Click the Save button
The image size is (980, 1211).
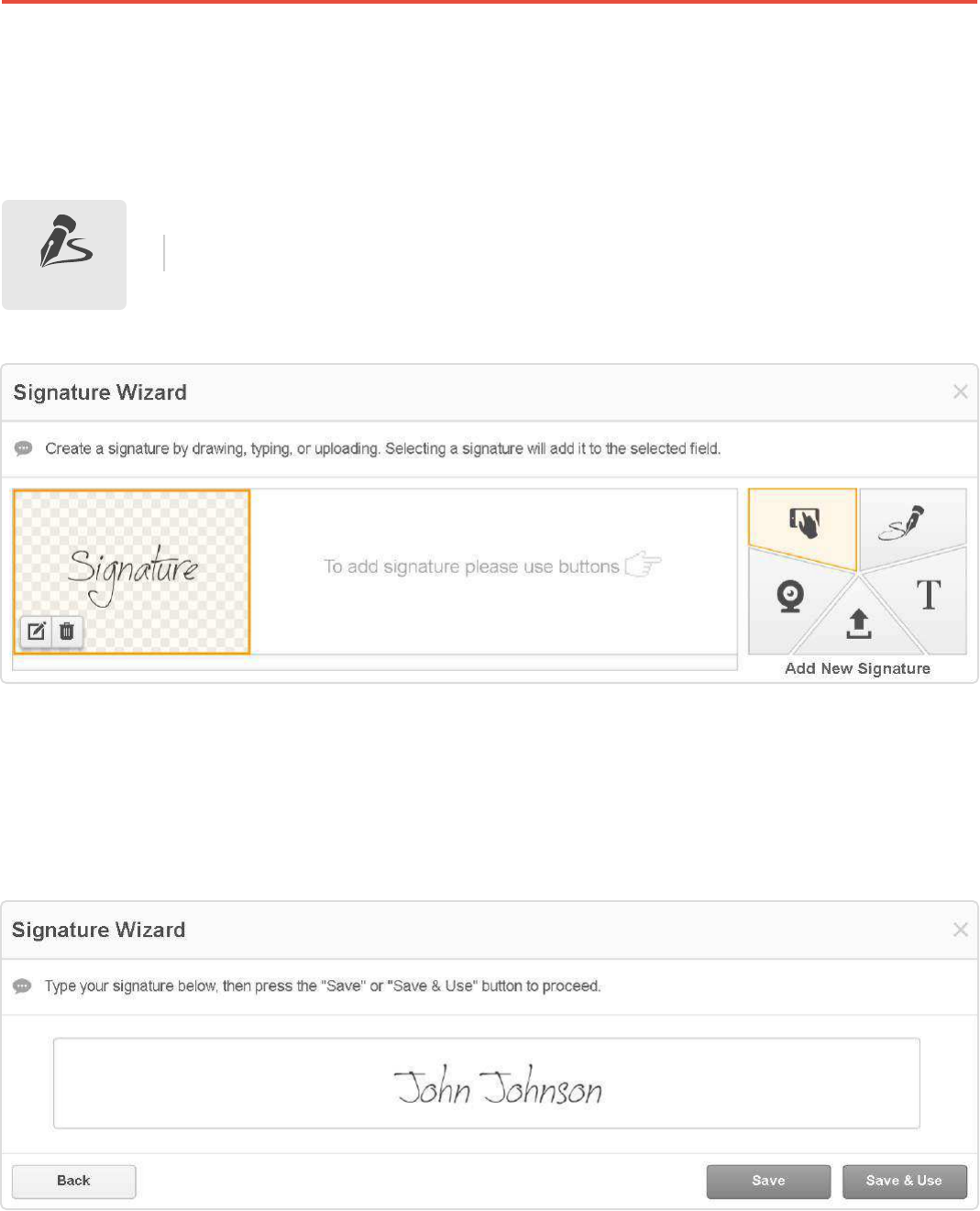(x=768, y=1181)
